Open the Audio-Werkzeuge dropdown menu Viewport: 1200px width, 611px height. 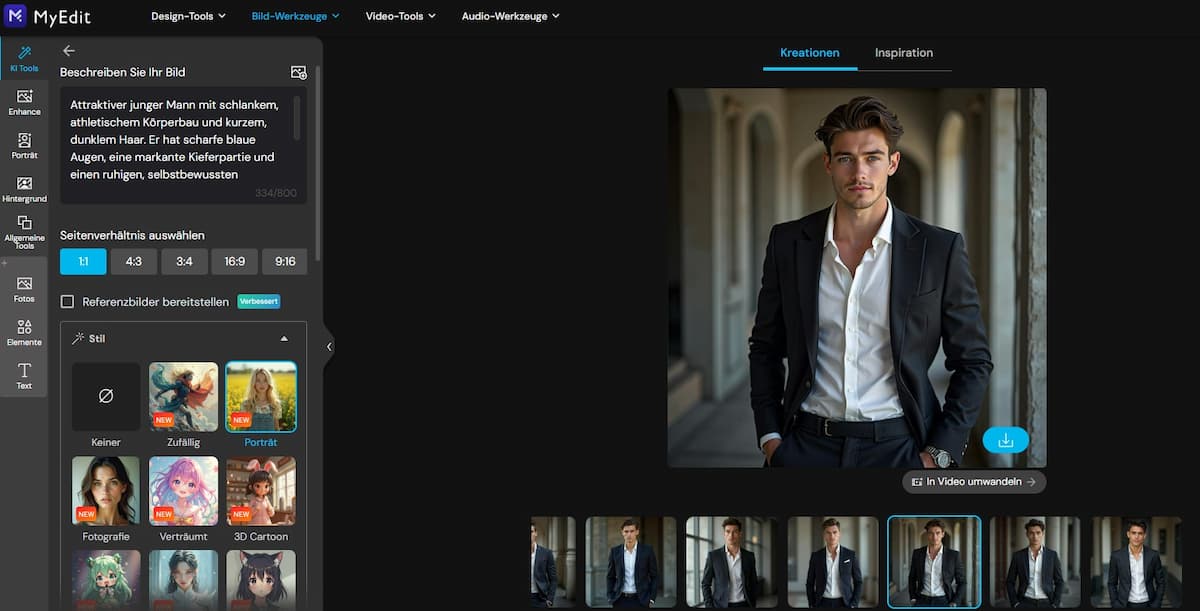(x=510, y=16)
